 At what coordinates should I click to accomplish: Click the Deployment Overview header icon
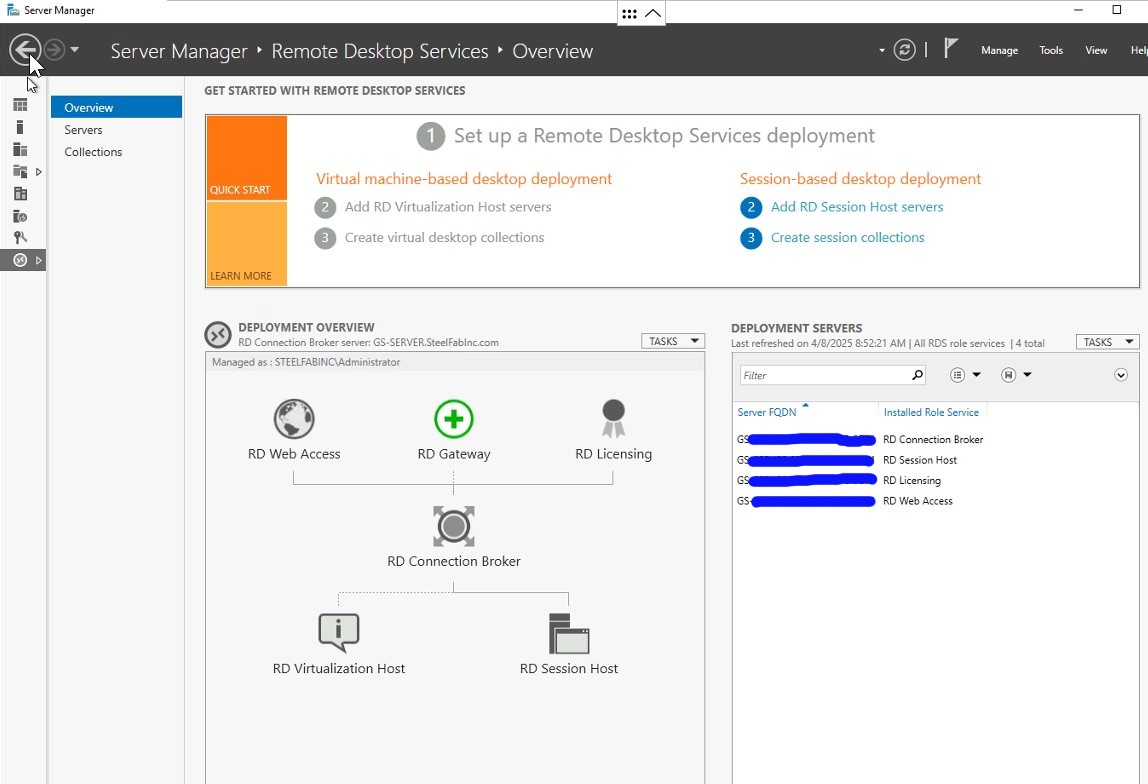[x=218, y=335]
